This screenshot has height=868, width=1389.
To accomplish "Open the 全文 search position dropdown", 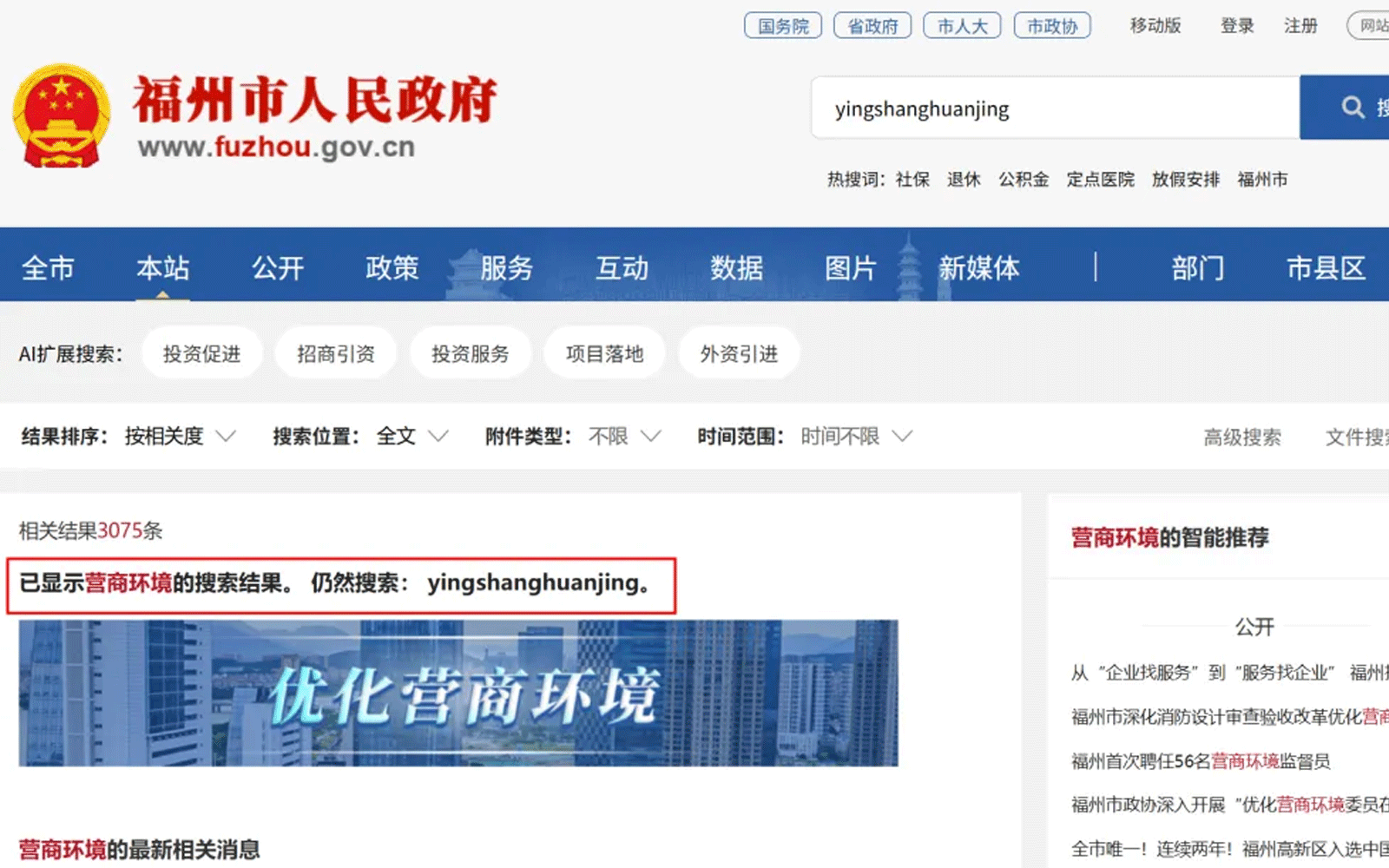I will coord(411,436).
